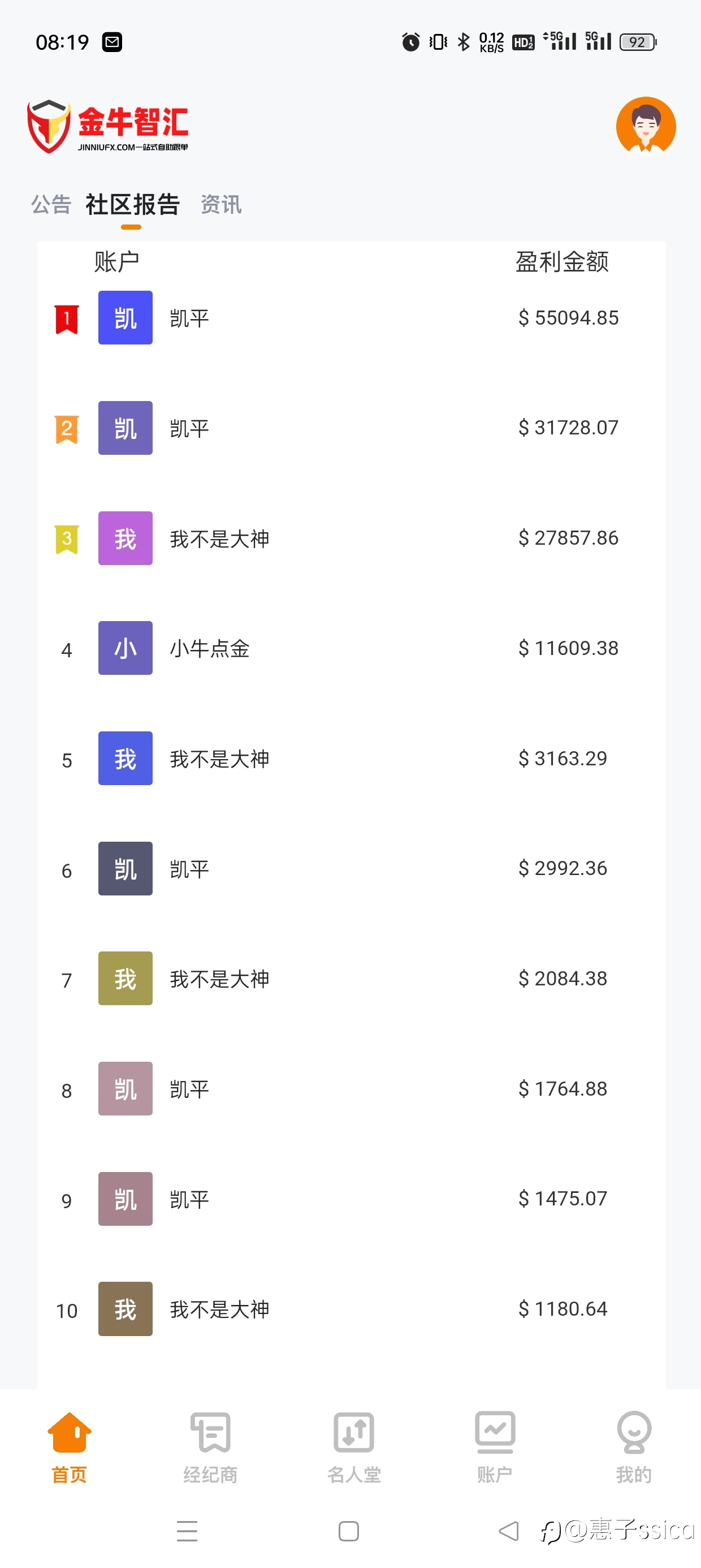Select the 社区报告 tab

(x=132, y=204)
